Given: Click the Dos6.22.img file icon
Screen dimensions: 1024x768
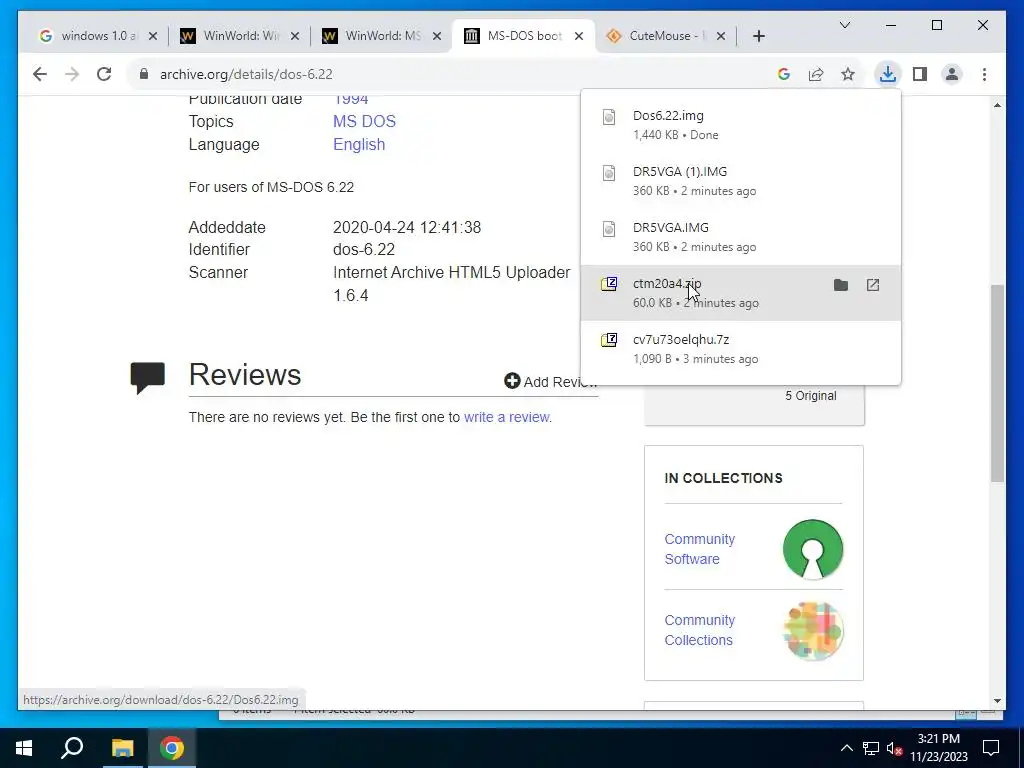Looking at the screenshot, I should [x=609, y=117].
